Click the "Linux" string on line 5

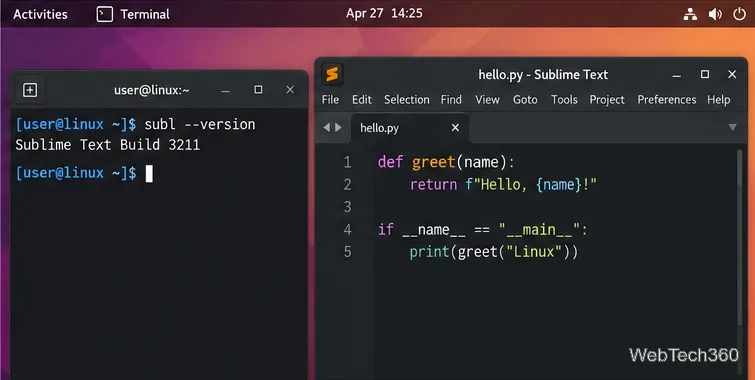point(534,251)
